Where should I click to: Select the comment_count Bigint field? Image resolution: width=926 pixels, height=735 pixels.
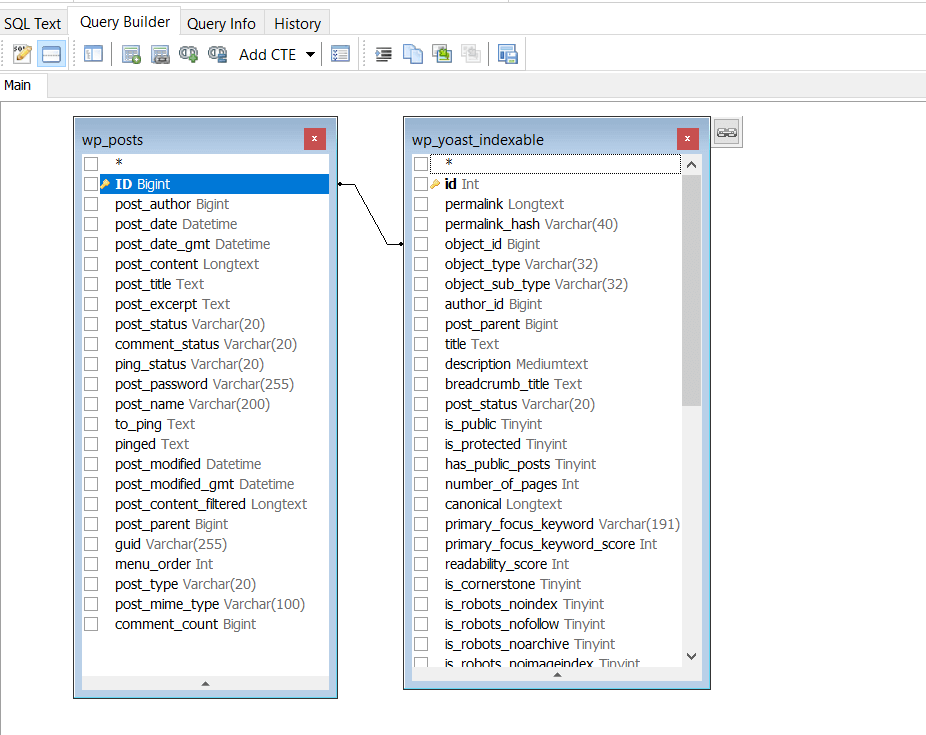[185, 624]
